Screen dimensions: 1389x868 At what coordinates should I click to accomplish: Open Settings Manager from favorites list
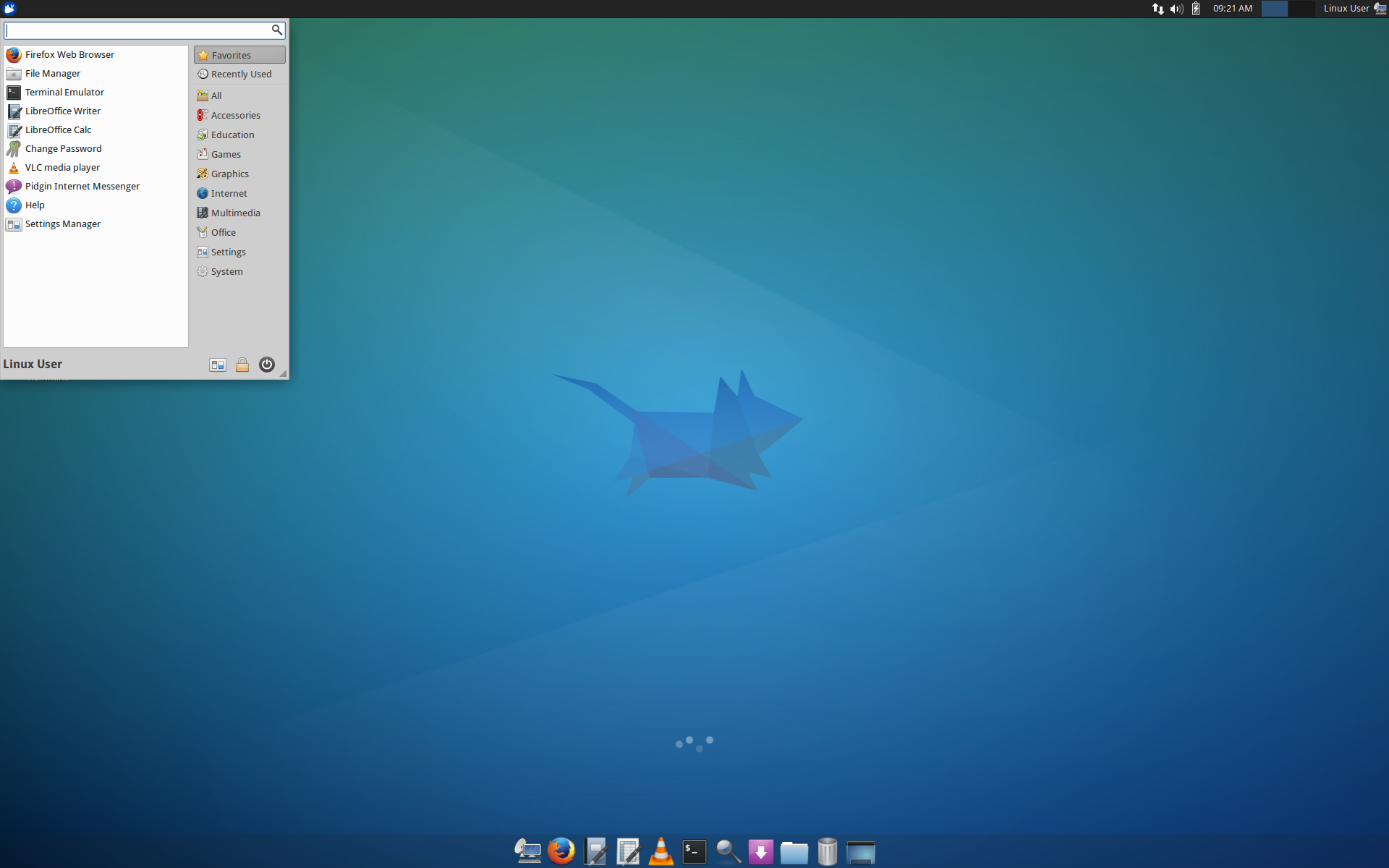tap(62, 224)
